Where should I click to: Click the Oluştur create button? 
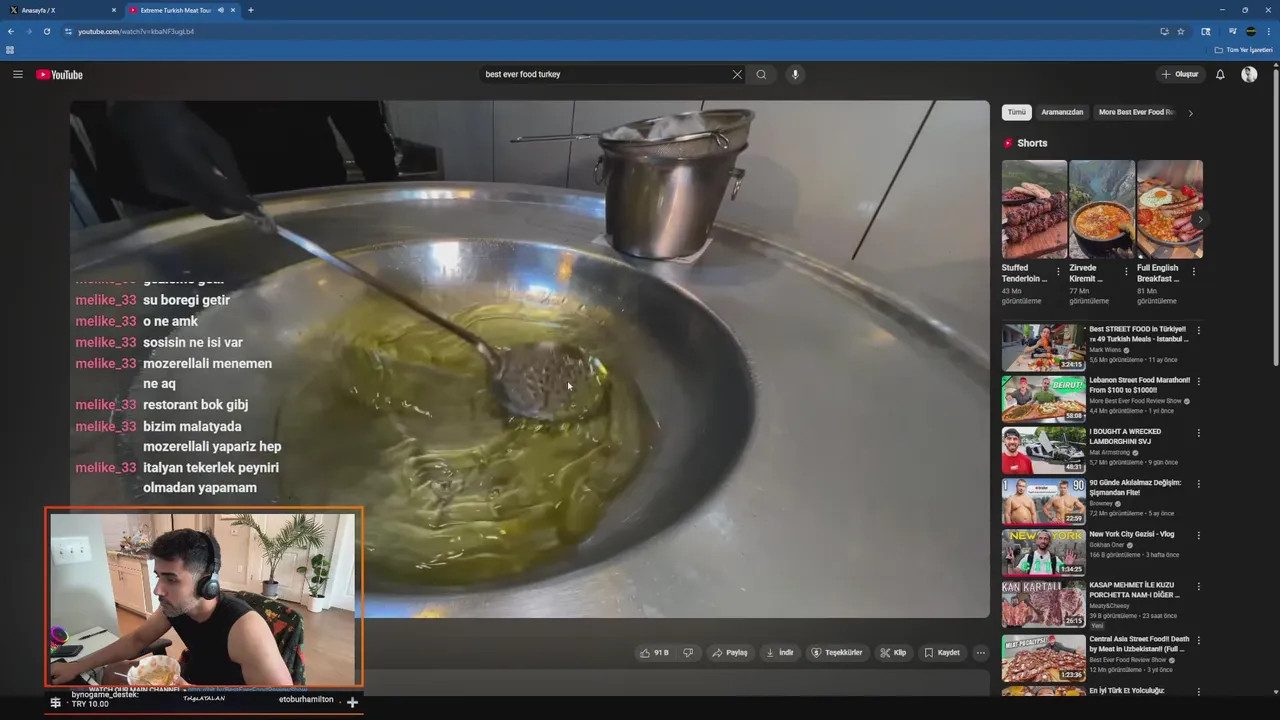click(x=1180, y=74)
